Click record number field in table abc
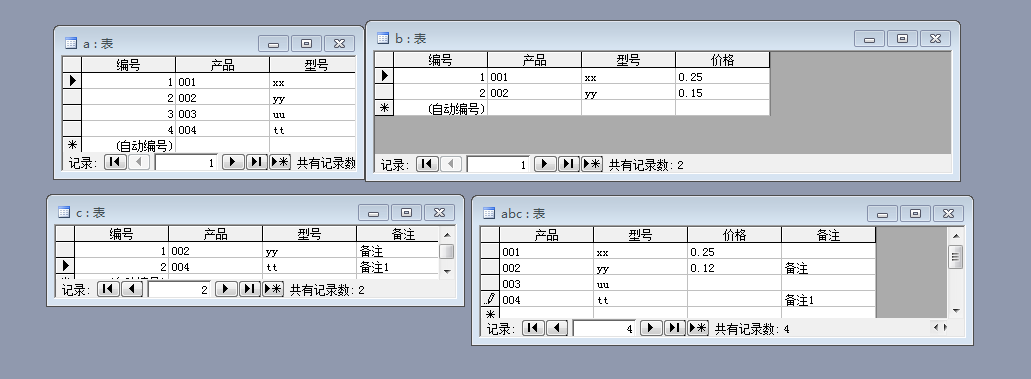1031x379 pixels. (x=604, y=328)
